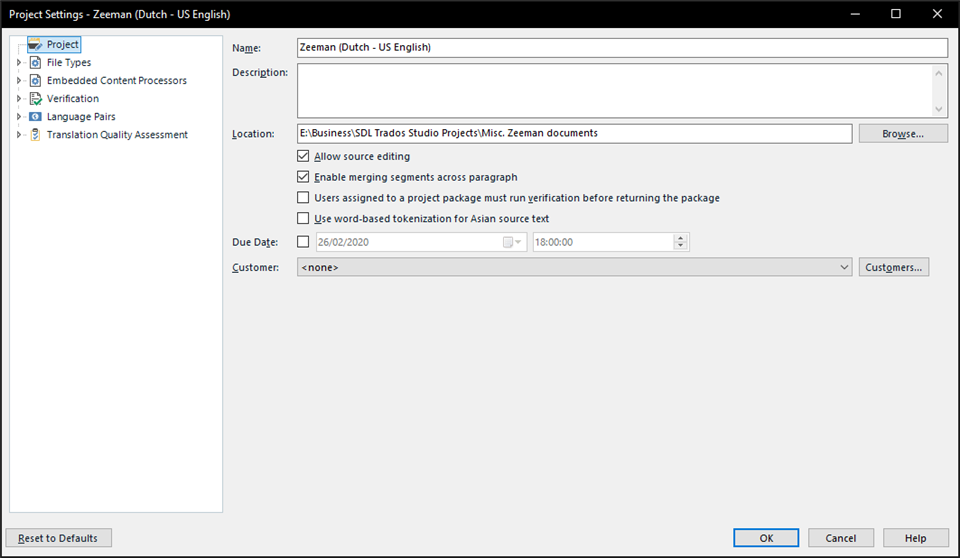Click Description scrollbar up arrow

939,73
